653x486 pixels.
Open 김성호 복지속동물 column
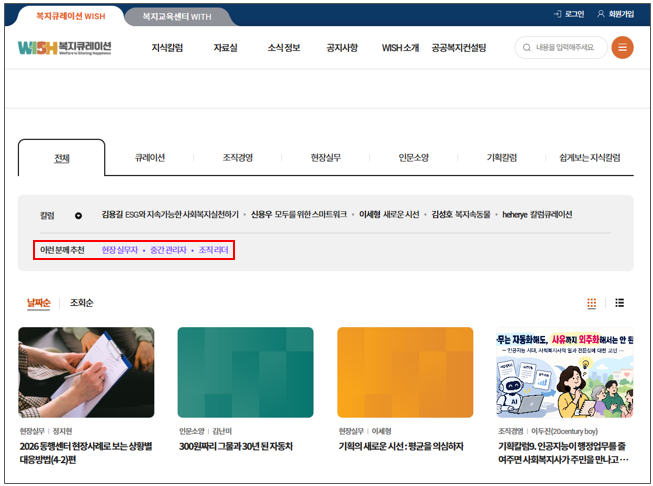461,214
